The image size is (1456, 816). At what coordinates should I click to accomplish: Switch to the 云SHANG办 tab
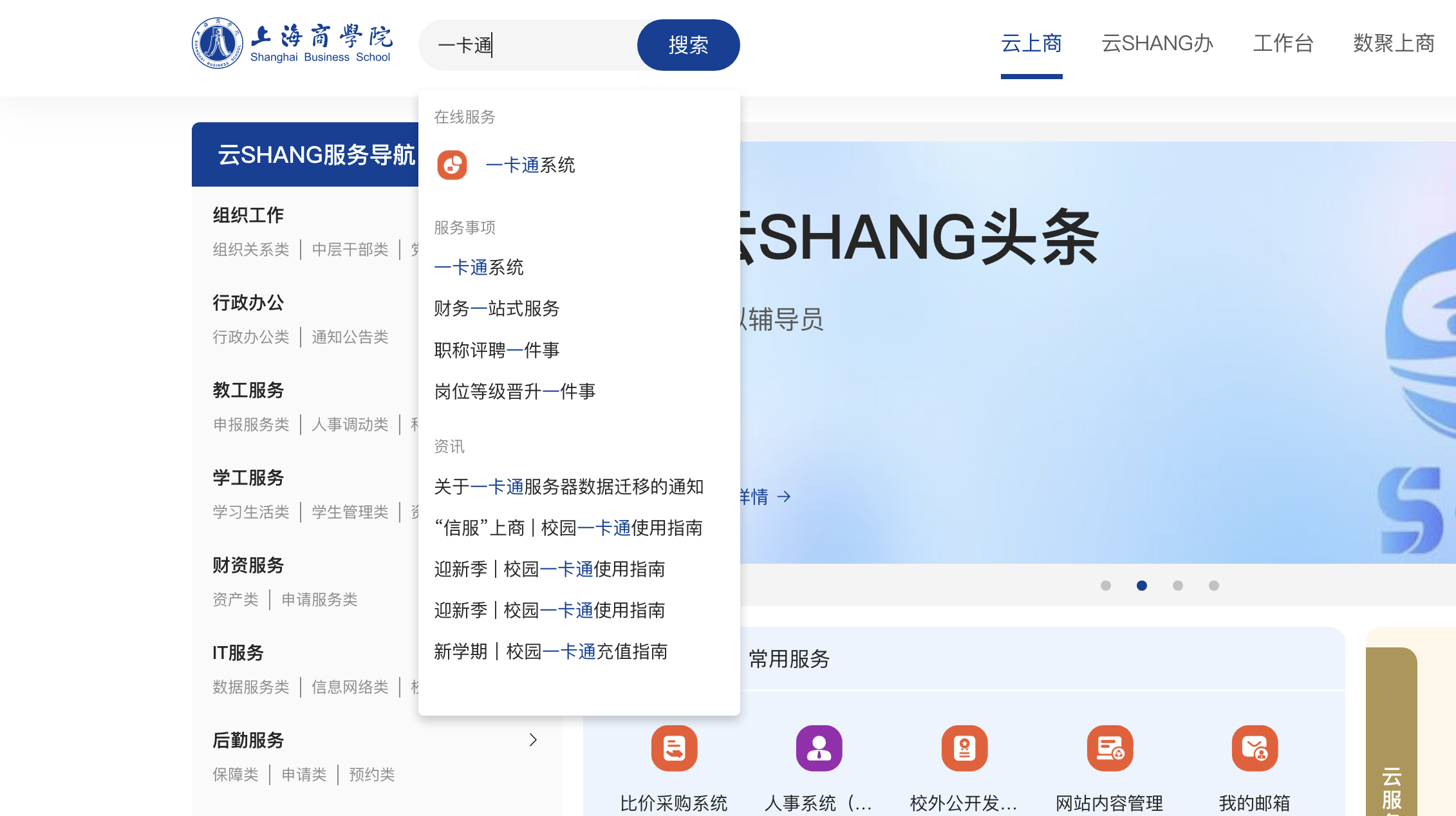pos(1157,44)
